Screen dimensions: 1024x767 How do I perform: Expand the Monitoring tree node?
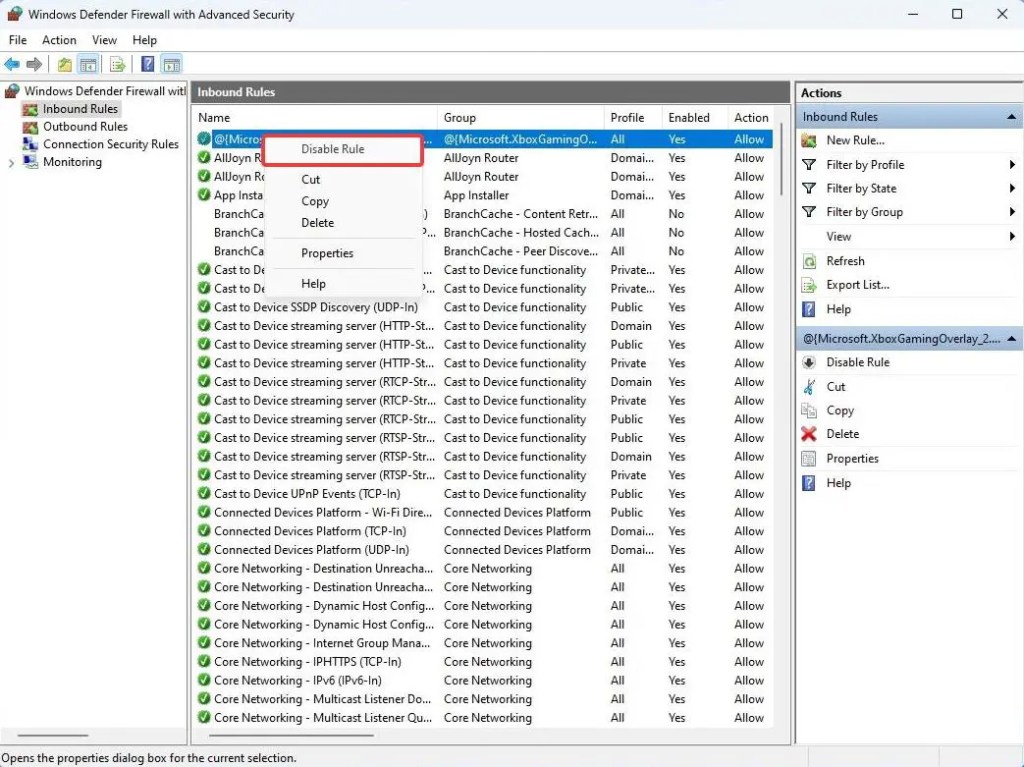(x=11, y=163)
